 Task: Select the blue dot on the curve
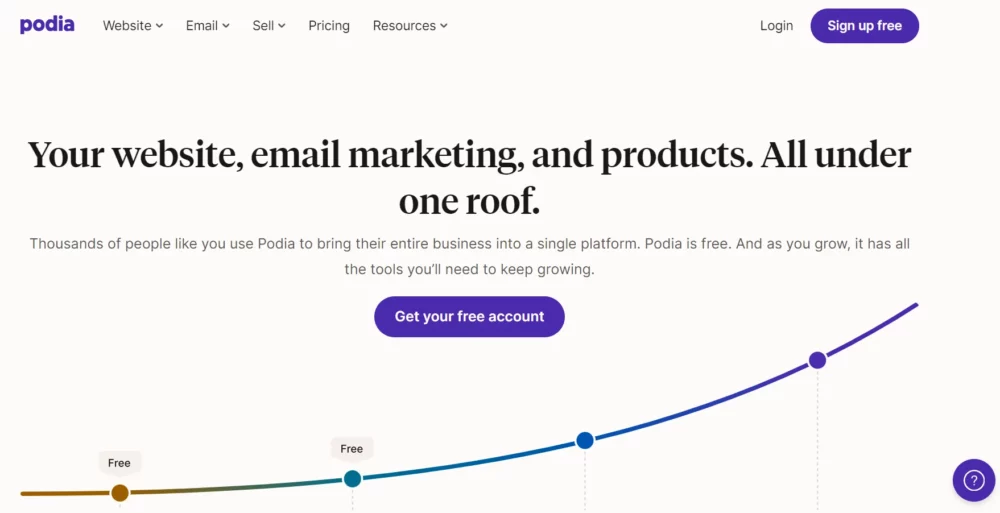pyautogui.click(x=585, y=440)
